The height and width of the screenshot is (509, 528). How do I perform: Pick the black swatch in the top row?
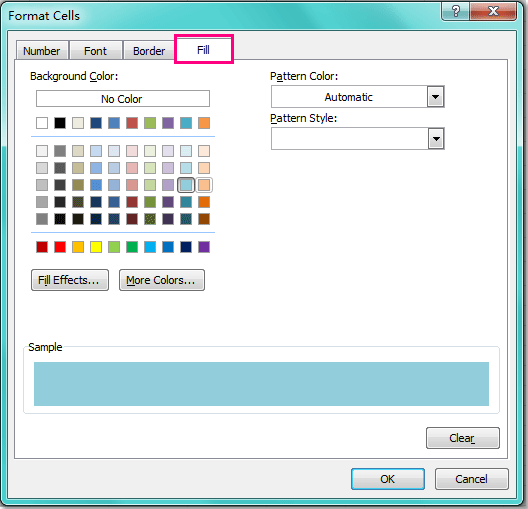point(60,123)
